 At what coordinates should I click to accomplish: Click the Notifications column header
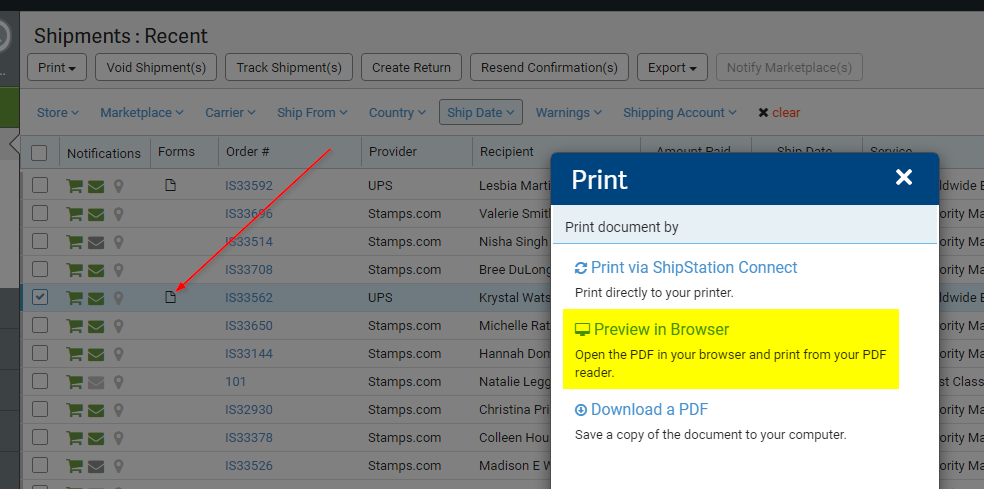pyautogui.click(x=104, y=153)
